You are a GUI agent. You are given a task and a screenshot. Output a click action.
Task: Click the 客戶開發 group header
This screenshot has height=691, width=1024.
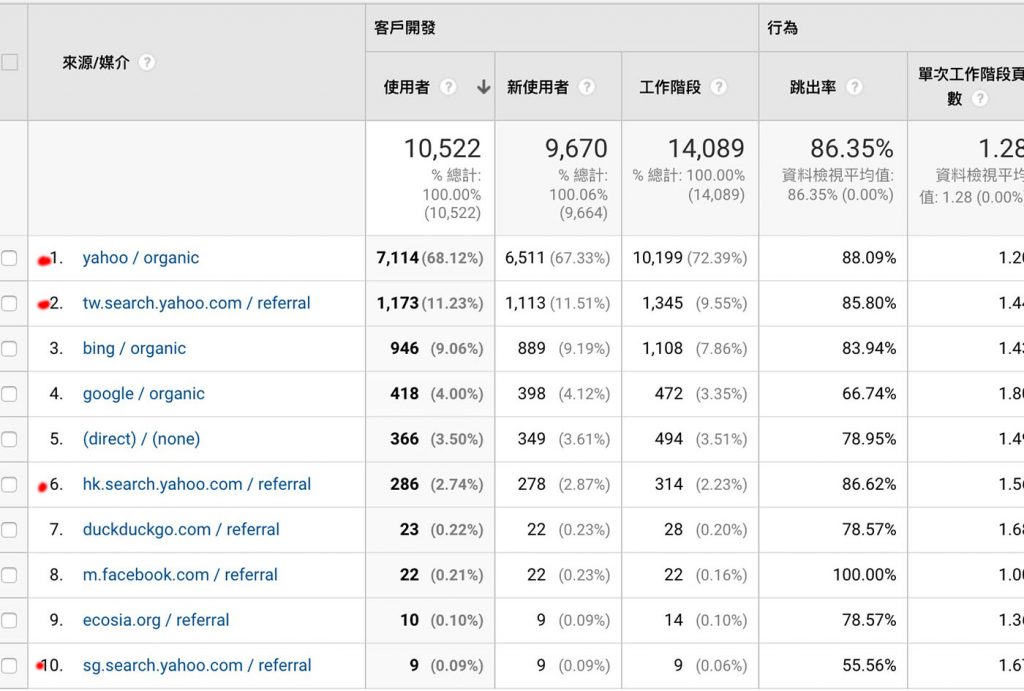(x=405, y=27)
